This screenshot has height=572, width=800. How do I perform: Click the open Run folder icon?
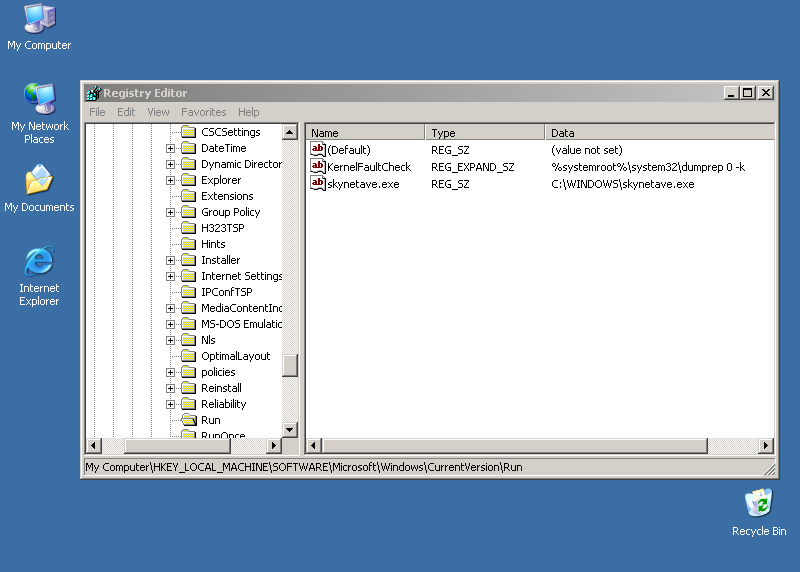(189, 420)
